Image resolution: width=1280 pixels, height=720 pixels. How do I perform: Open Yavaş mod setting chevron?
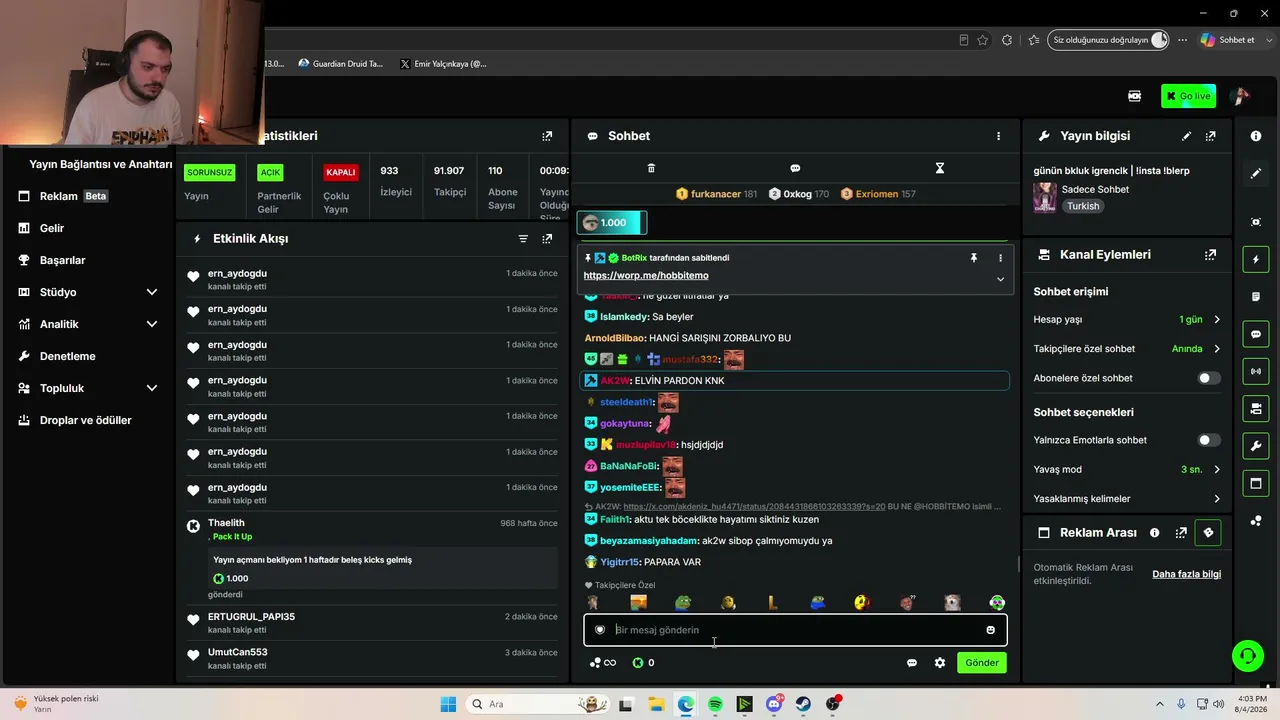tap(1217, 469)
